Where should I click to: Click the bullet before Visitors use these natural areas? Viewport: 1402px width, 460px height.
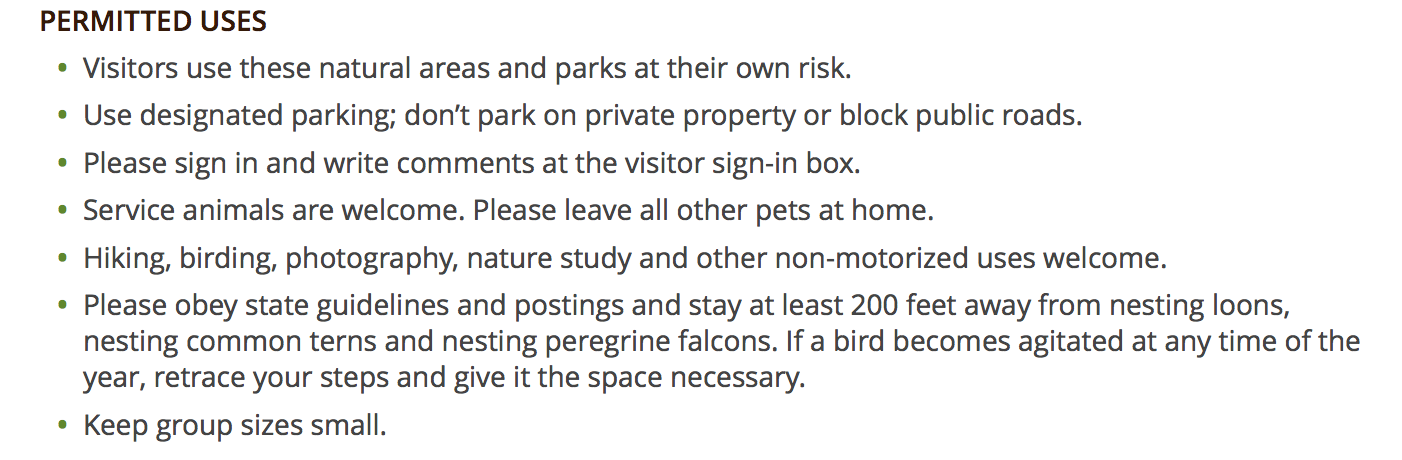[x=64, y=69]
